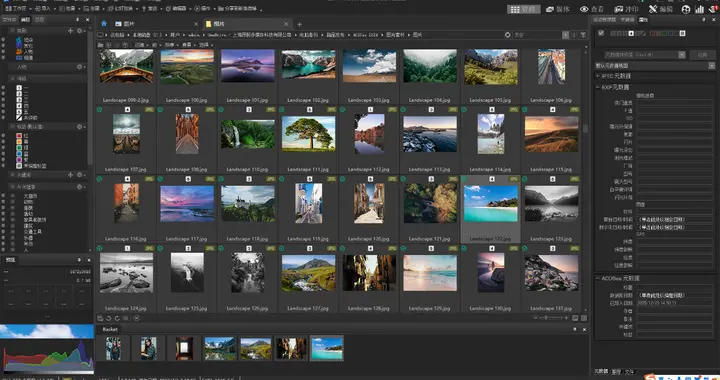The image size is (720, 380).
Task: Open the 编辑器 toolbar menu
Action: (177, 9)
